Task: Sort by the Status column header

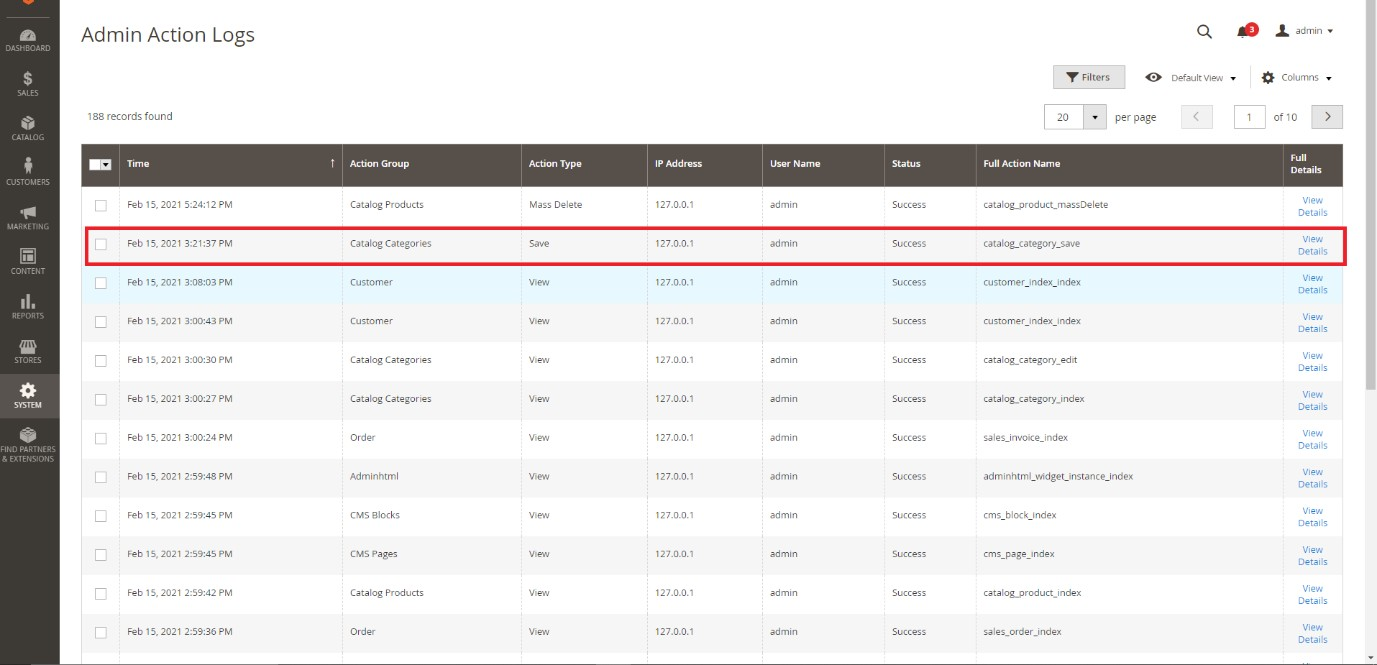Action: click(x=930, y=164)
